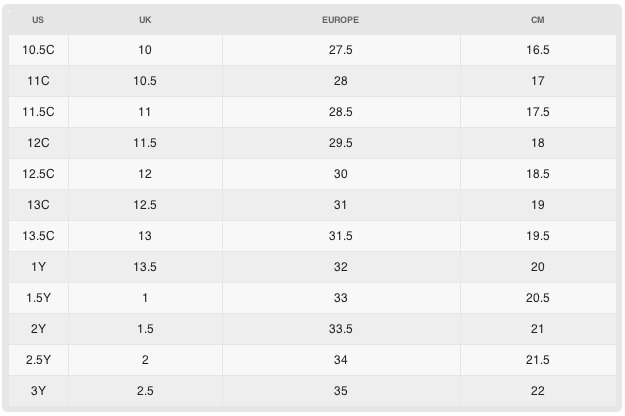This screenshot has width=625, height=416.
Task: Select the 3Y US size cell
Action: tap(38, 391)
